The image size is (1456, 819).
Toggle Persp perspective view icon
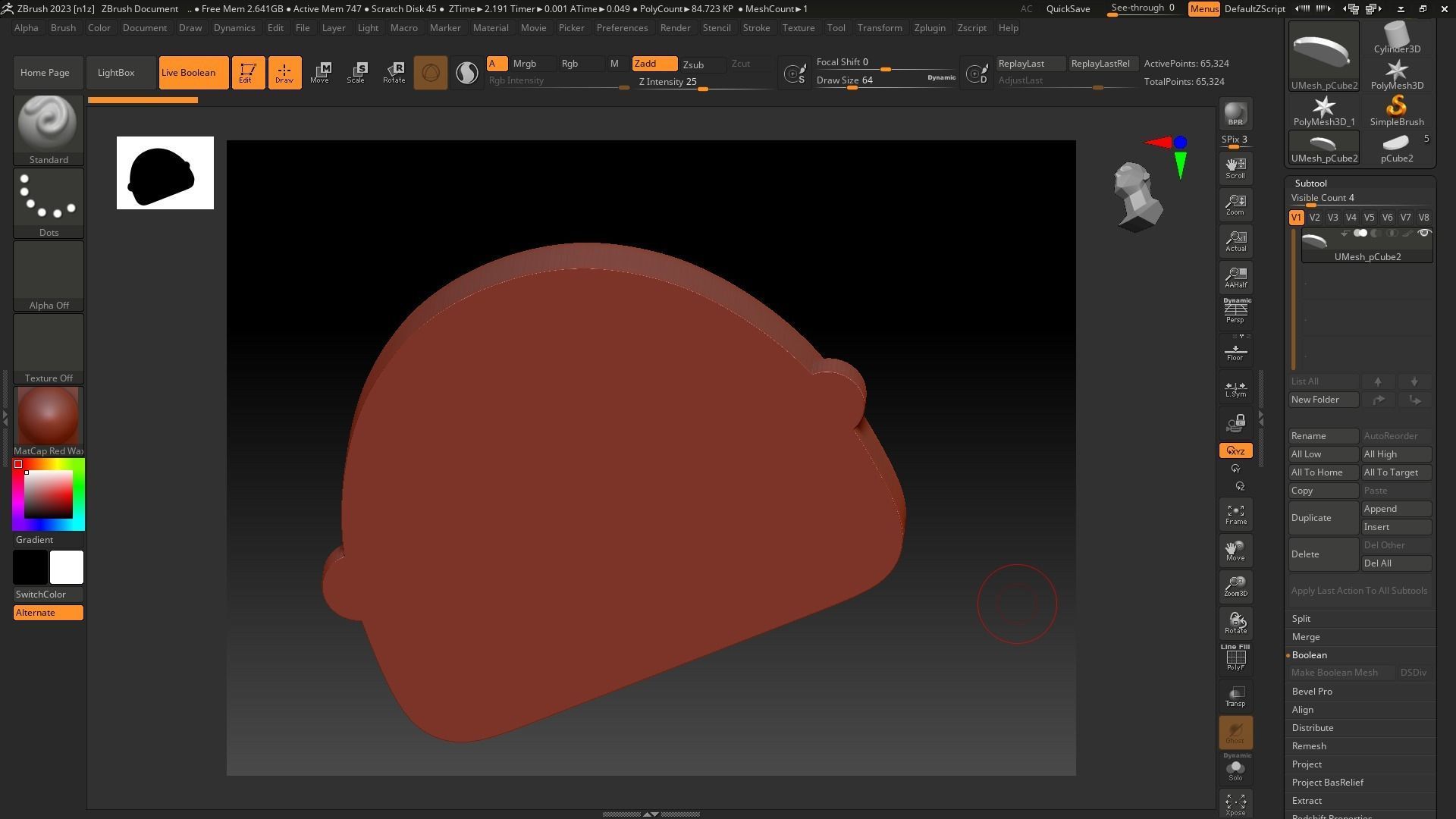click(1235, 311)
